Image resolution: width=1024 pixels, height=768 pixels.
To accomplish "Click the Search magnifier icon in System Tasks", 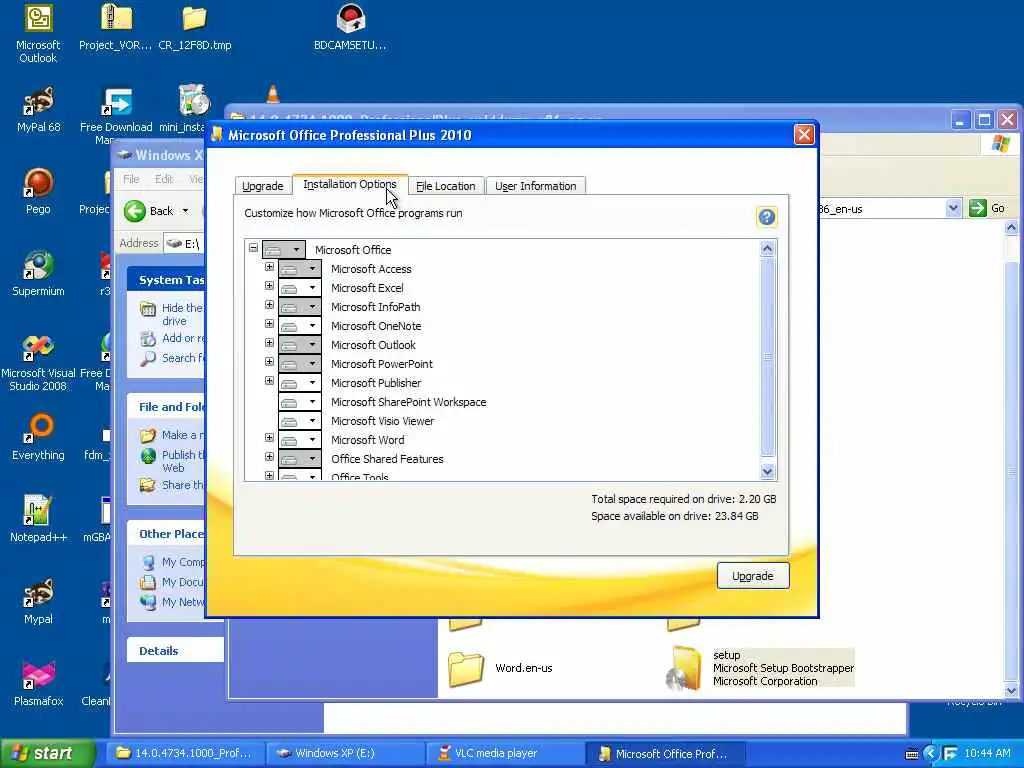I will (148, 359).
